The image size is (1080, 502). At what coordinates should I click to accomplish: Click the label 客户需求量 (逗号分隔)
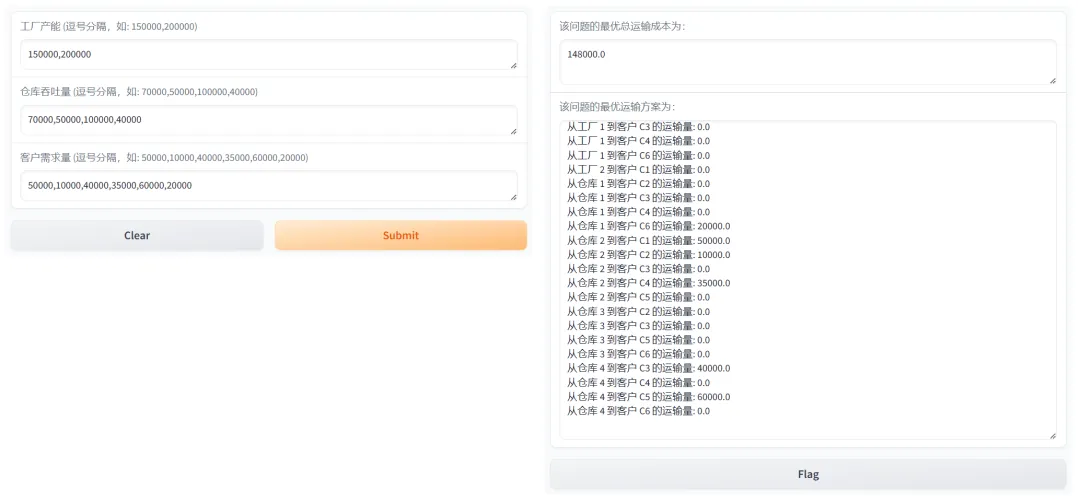click(165, 158)
